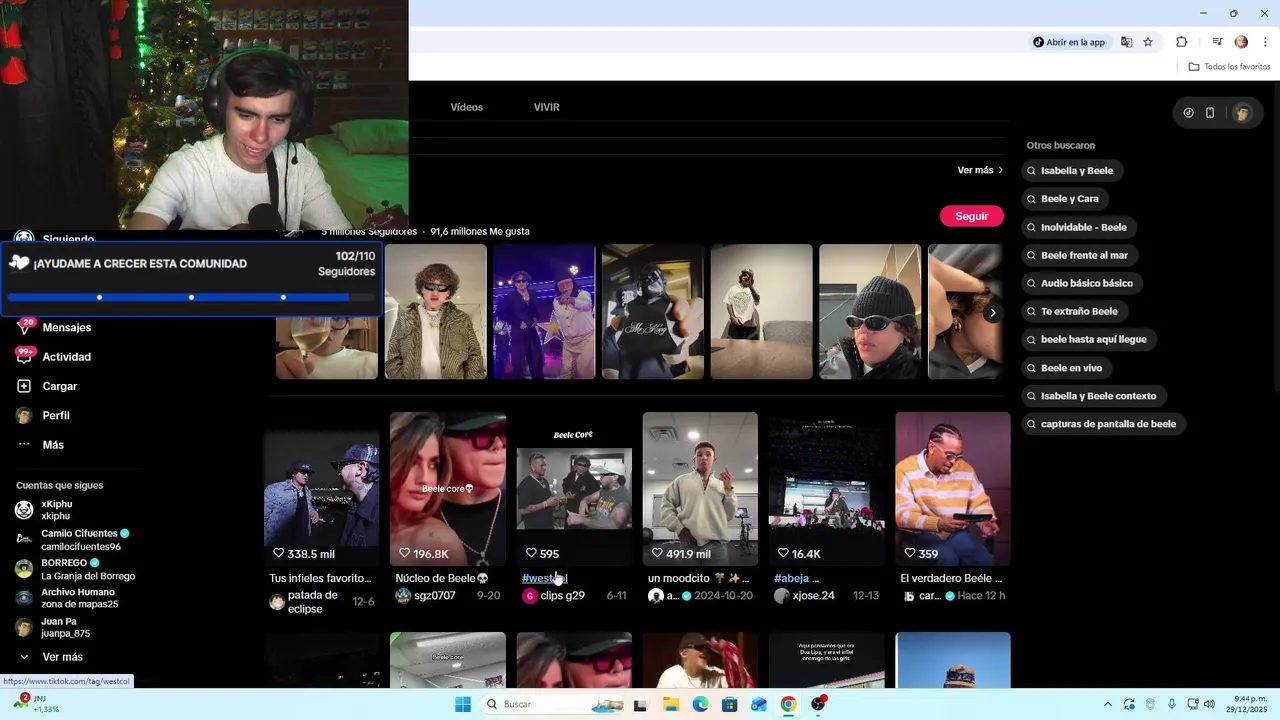1280x720 pixels.
Task: Search suggestion Audio básico básico
Action: (x=1080, y=283)
